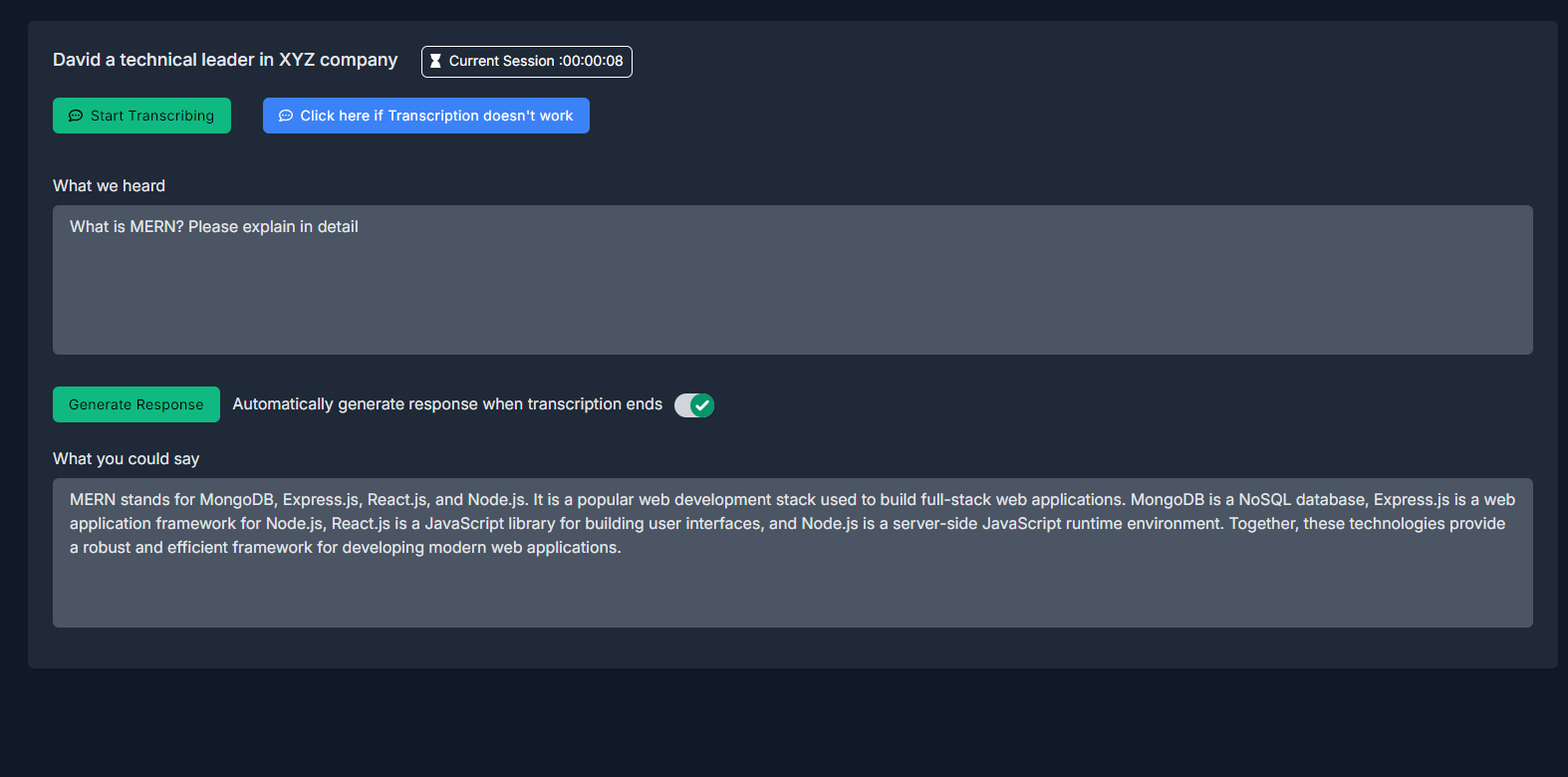
Task: Click the 'Automatically generate response when transcription ends' label
Action: click(447, 403)
